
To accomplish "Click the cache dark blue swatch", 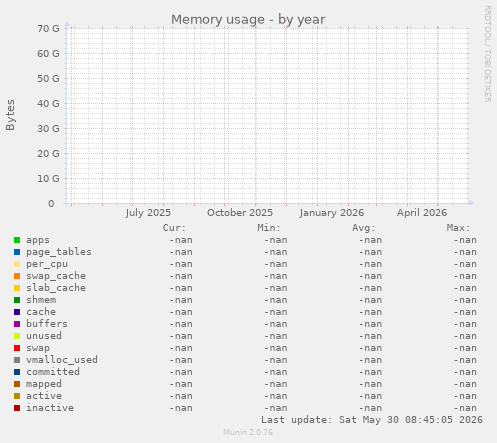I will [17, 312].
